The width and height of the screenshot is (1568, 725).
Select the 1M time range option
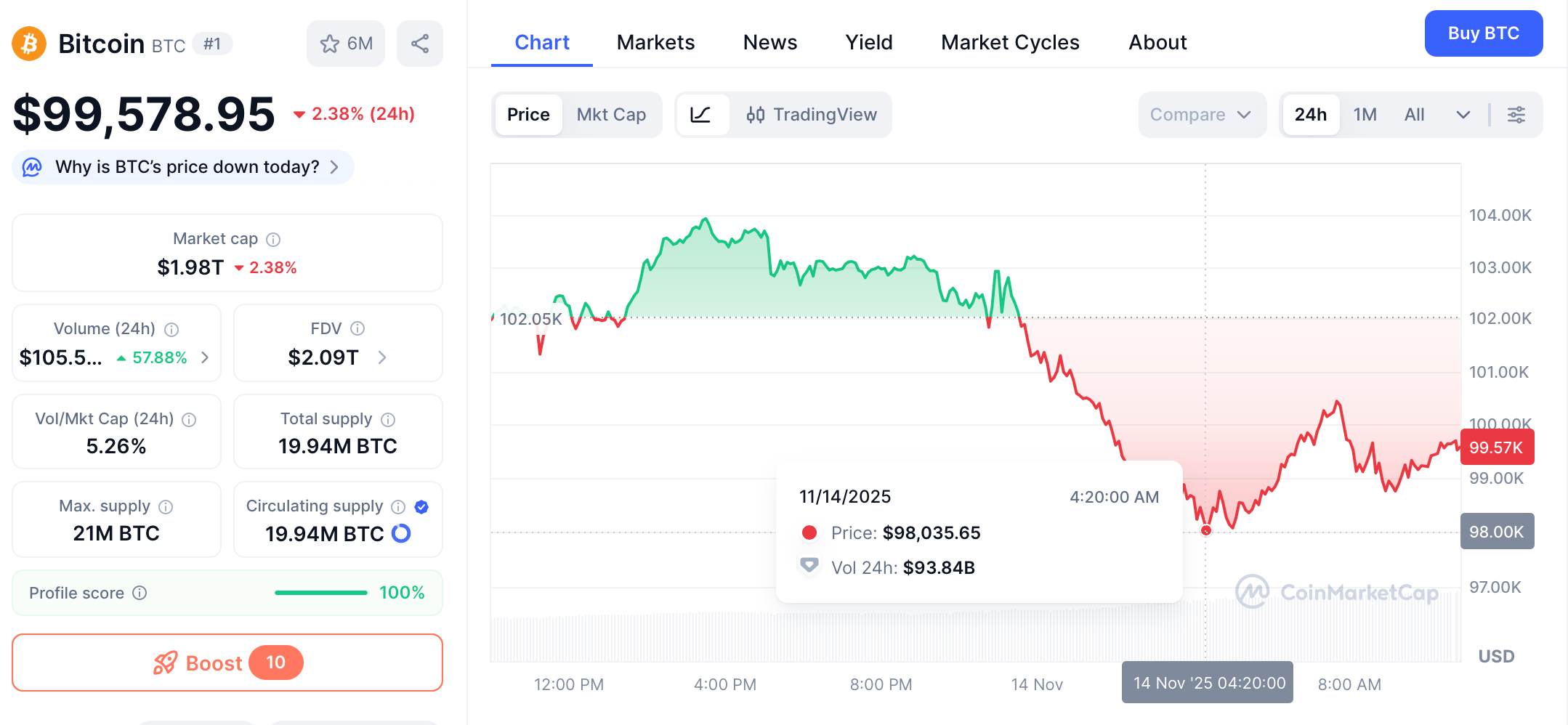pos(1365,114)
